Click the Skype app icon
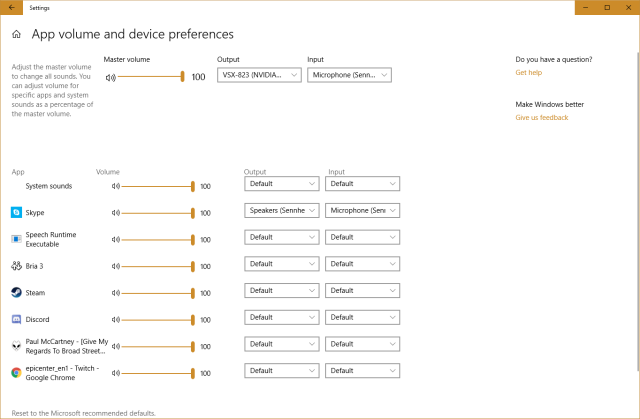Screen dimensions: 640x419 point(16,213)
